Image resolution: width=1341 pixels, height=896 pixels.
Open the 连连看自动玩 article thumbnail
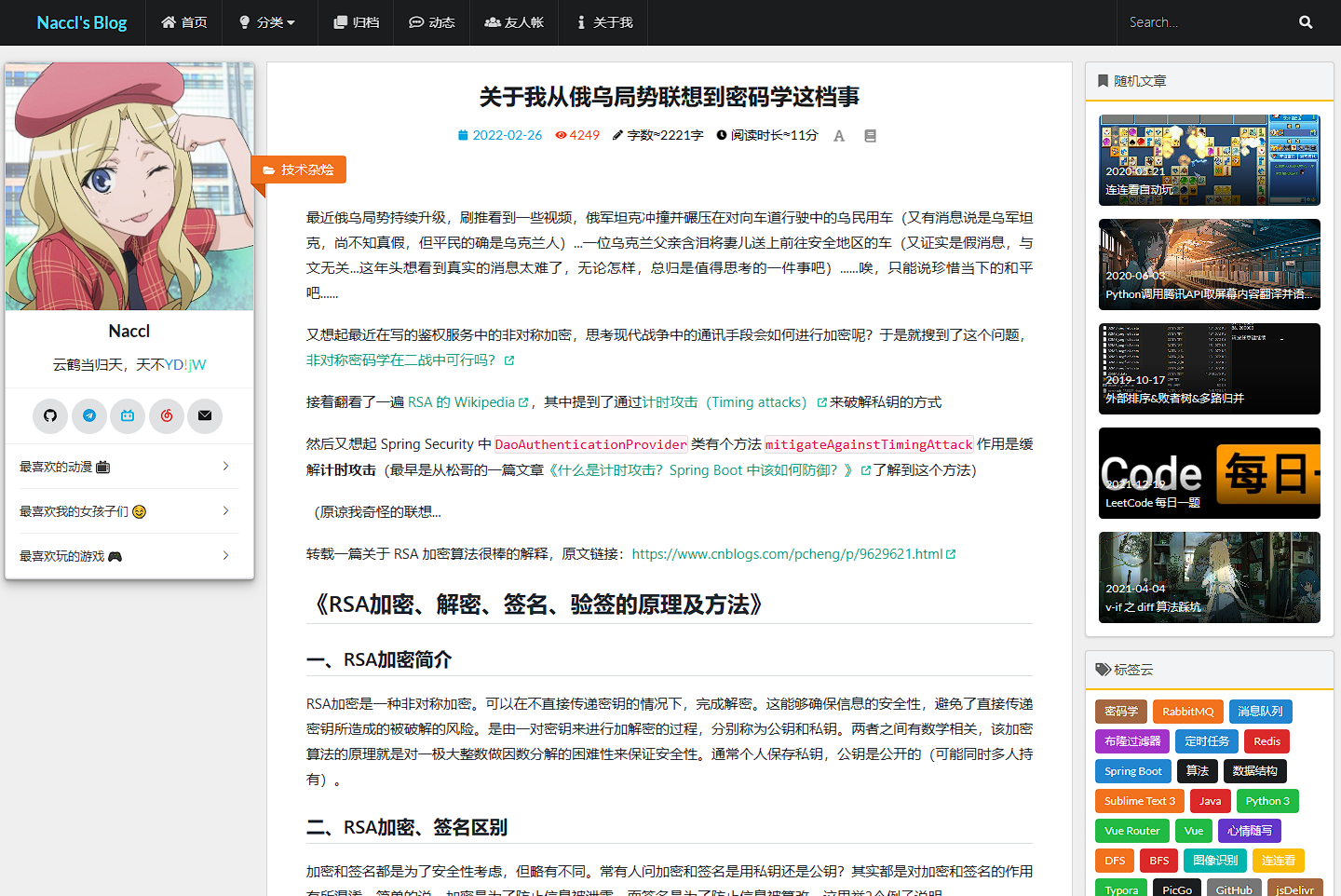(x=1209, y=160)
